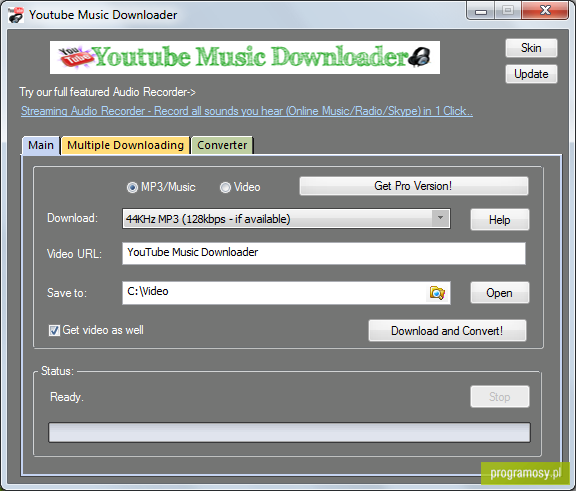Click the 'Save to:' label
The height and width of the screenshot is (491, 576).
click(67, 293)
